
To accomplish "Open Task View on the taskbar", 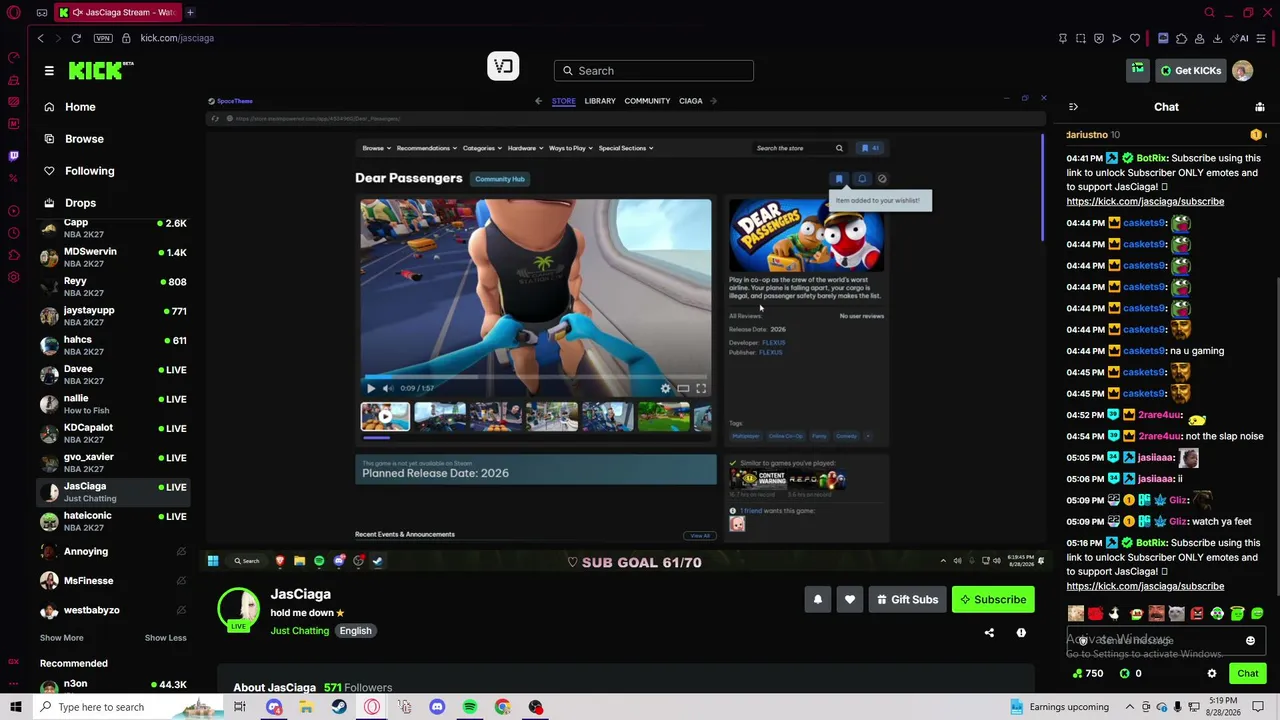I will (240, 707).
